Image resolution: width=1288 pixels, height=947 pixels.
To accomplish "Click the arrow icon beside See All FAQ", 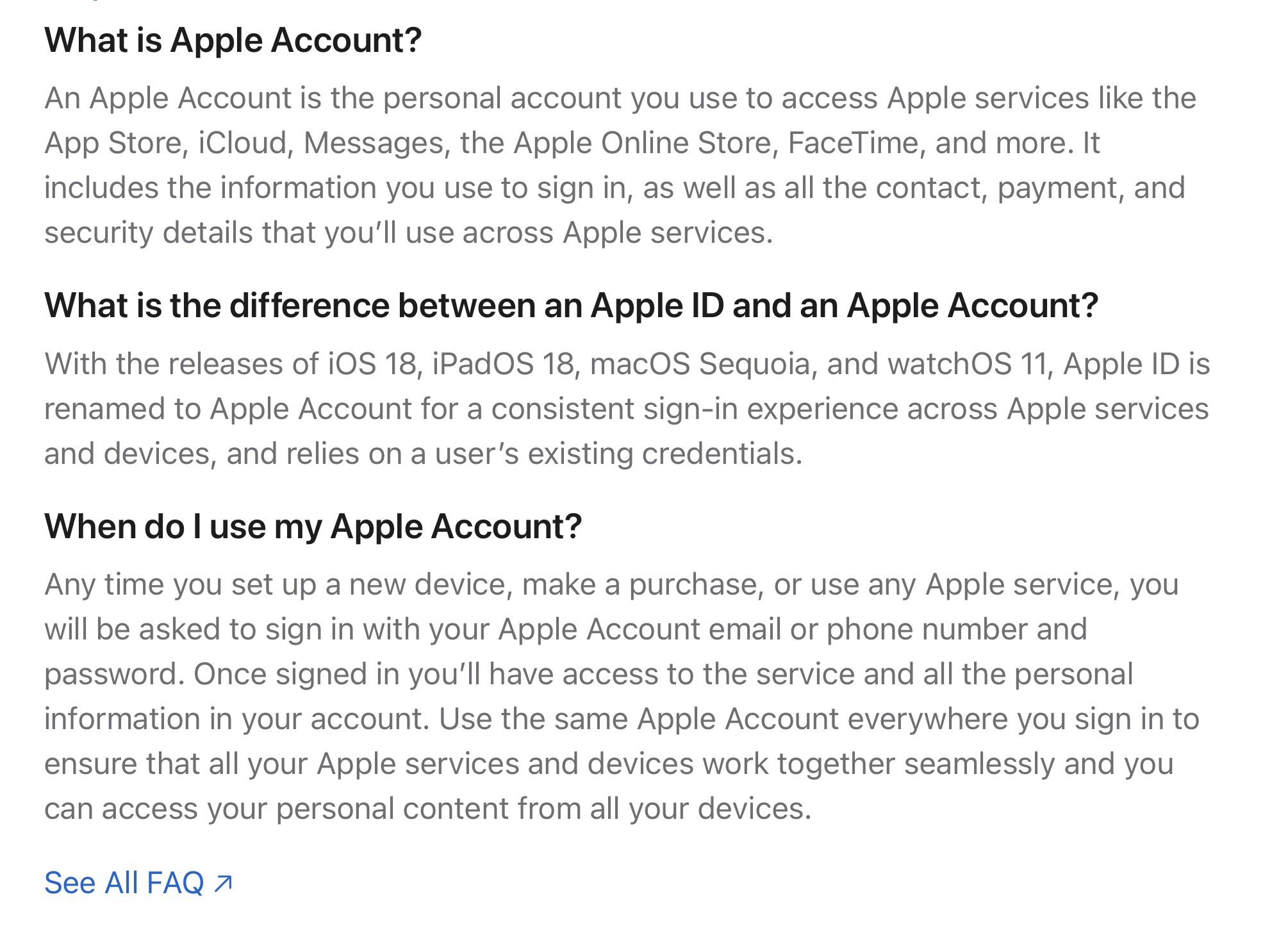I will coord(223,884).
